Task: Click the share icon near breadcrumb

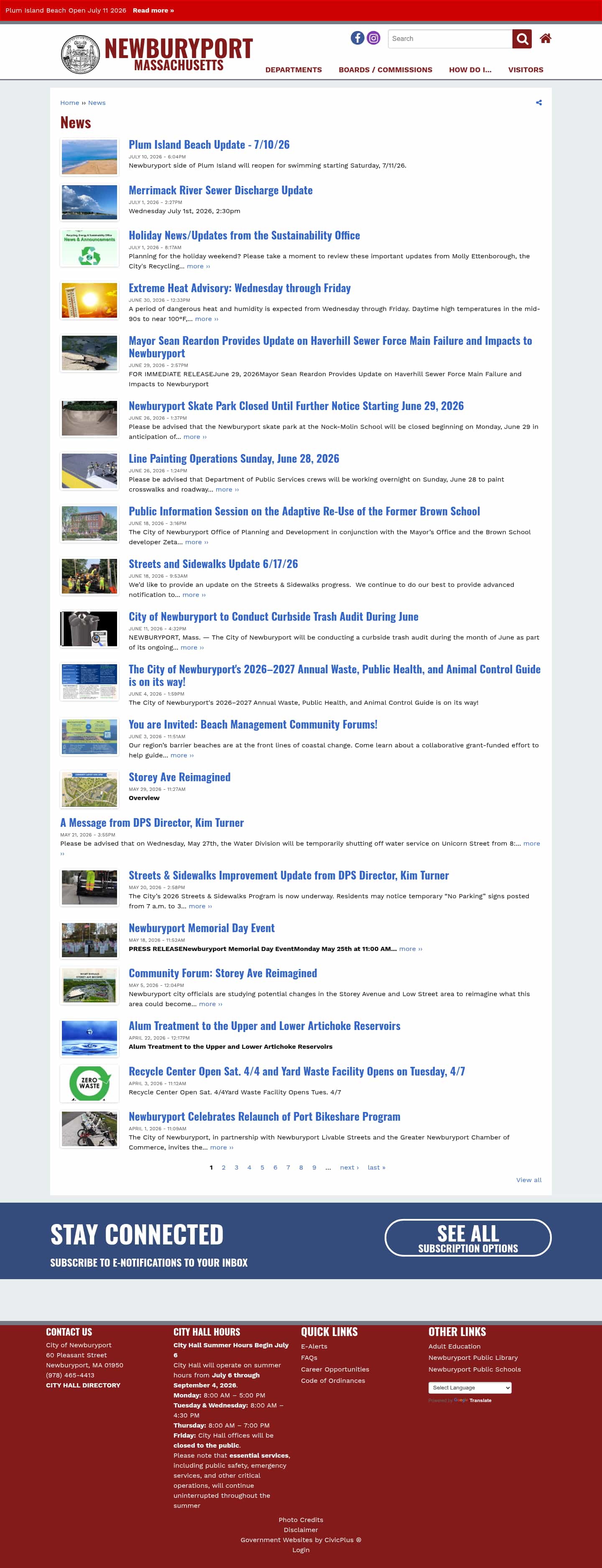Action: pos(539,103)
